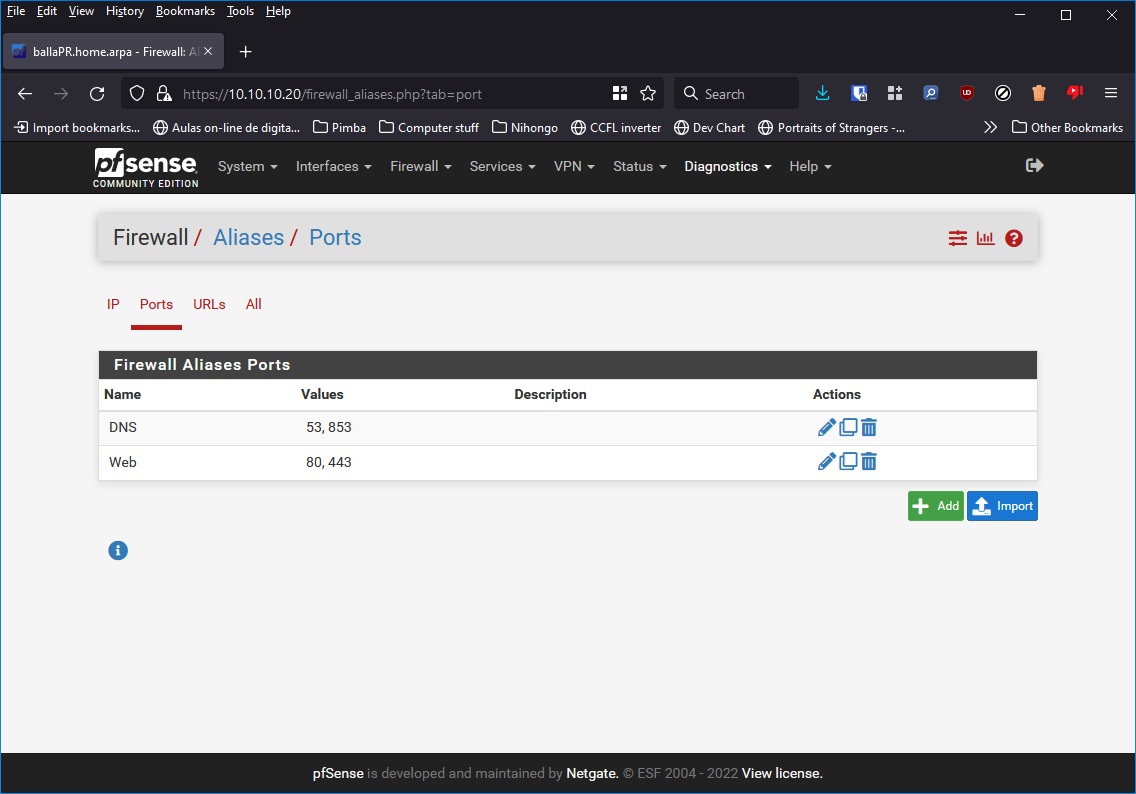Click the green Add button
The width and height of the screenshot is (1136, 794).
(x=935, y=506)
